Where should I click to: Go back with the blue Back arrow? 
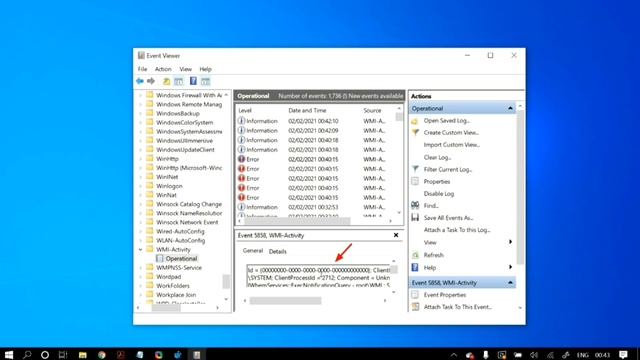(x=140, y=81)
